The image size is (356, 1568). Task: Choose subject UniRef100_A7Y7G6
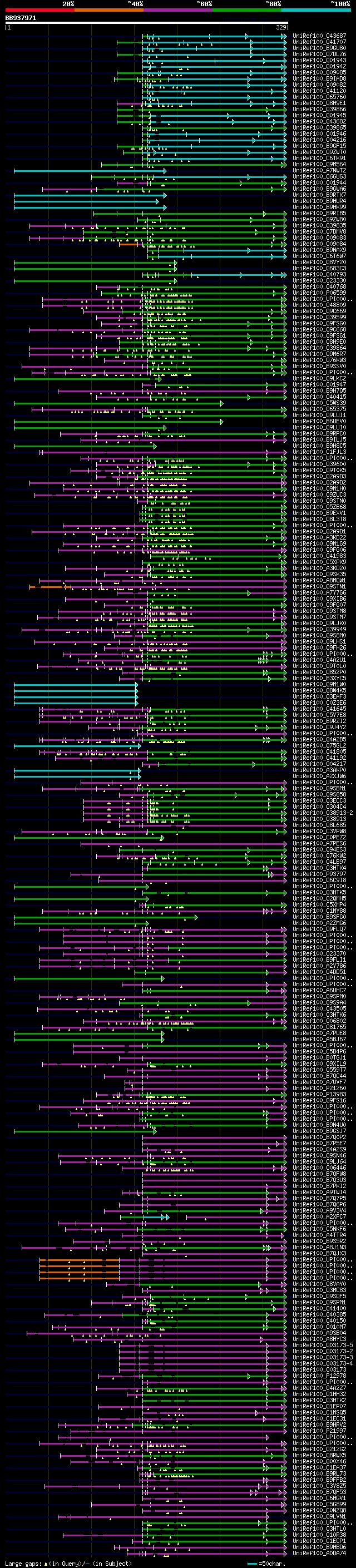pos(319,592)
